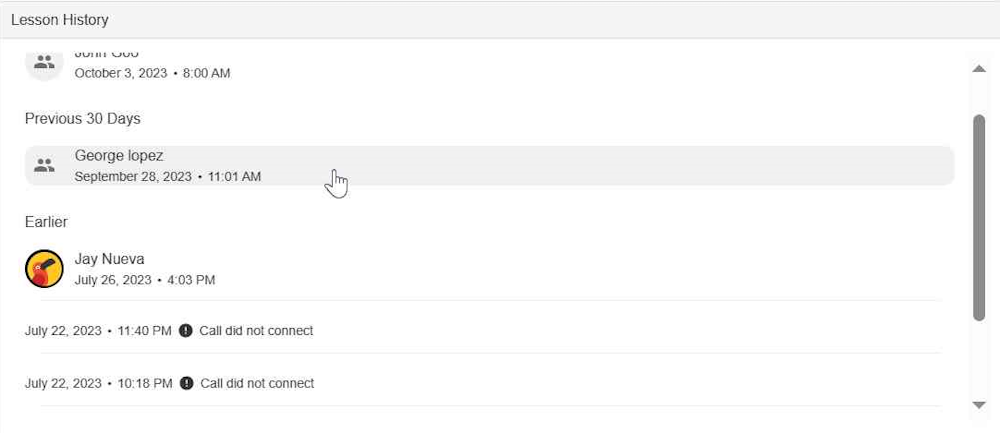Click the vertical scrollbar thumb
Screen dimensions: 1000x433
point(979,216)
